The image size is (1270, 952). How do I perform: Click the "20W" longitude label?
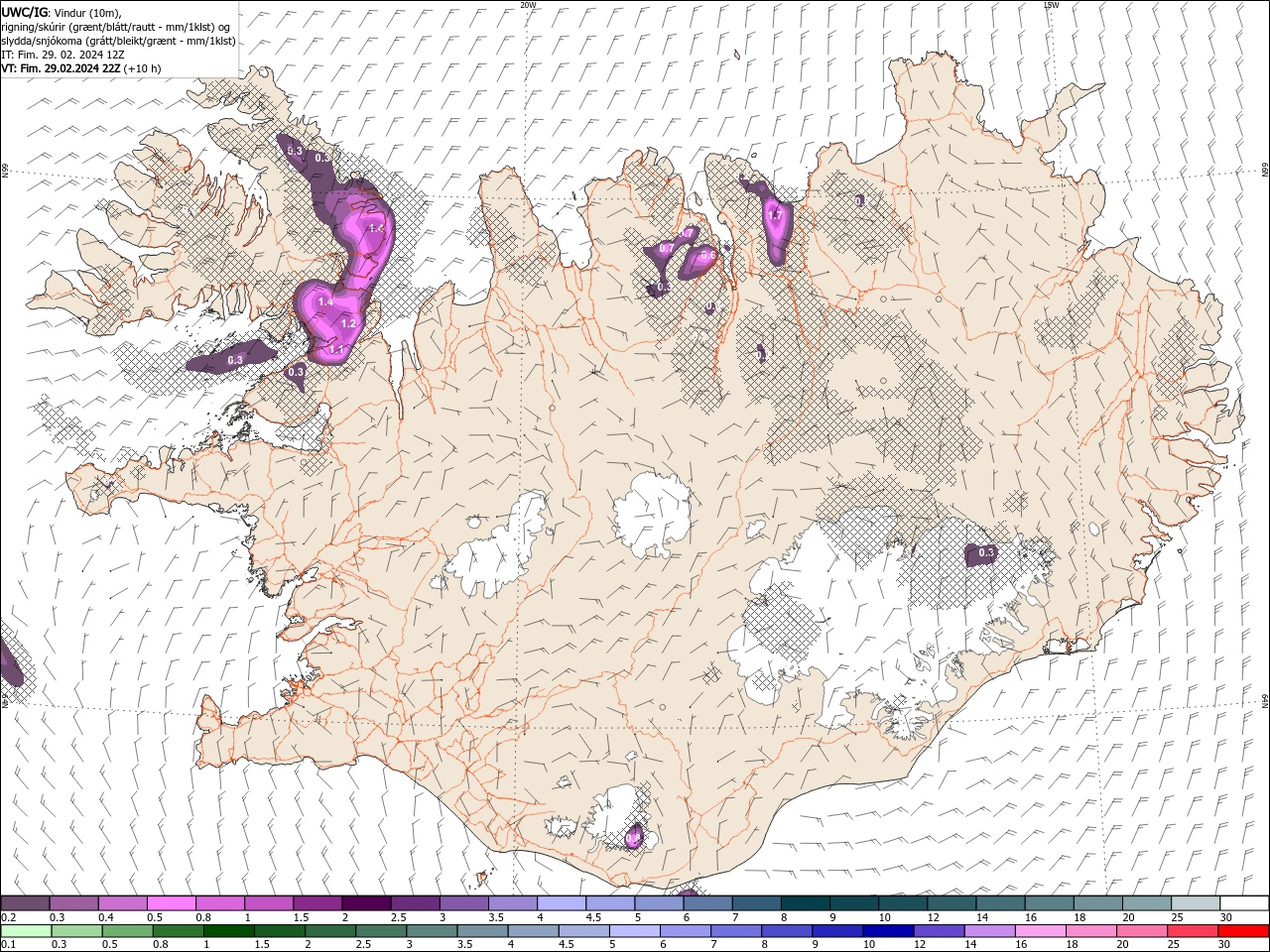(529, 5)
